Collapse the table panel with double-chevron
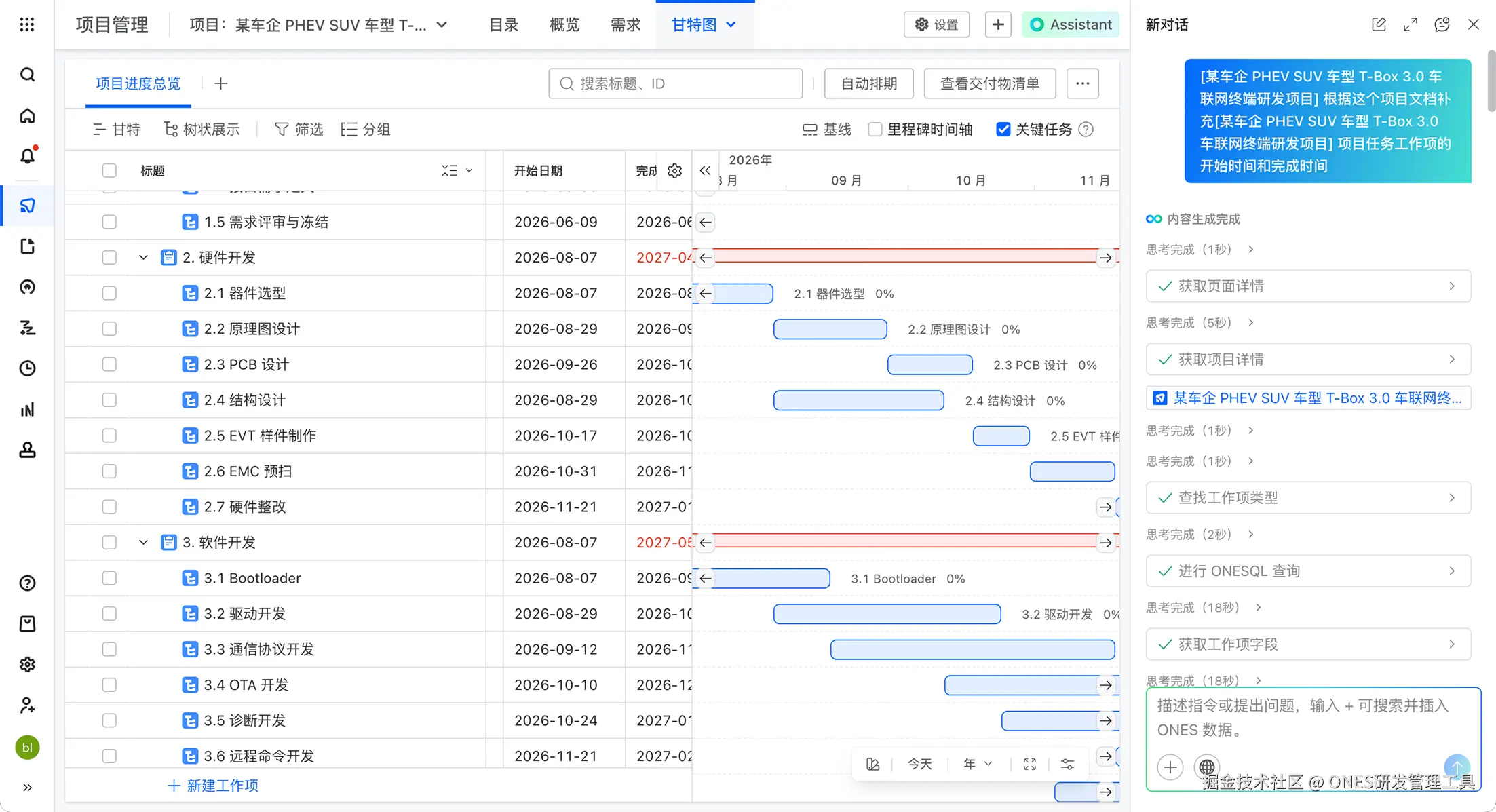This screenshot has width=1496, height=812. coord(705,171)
